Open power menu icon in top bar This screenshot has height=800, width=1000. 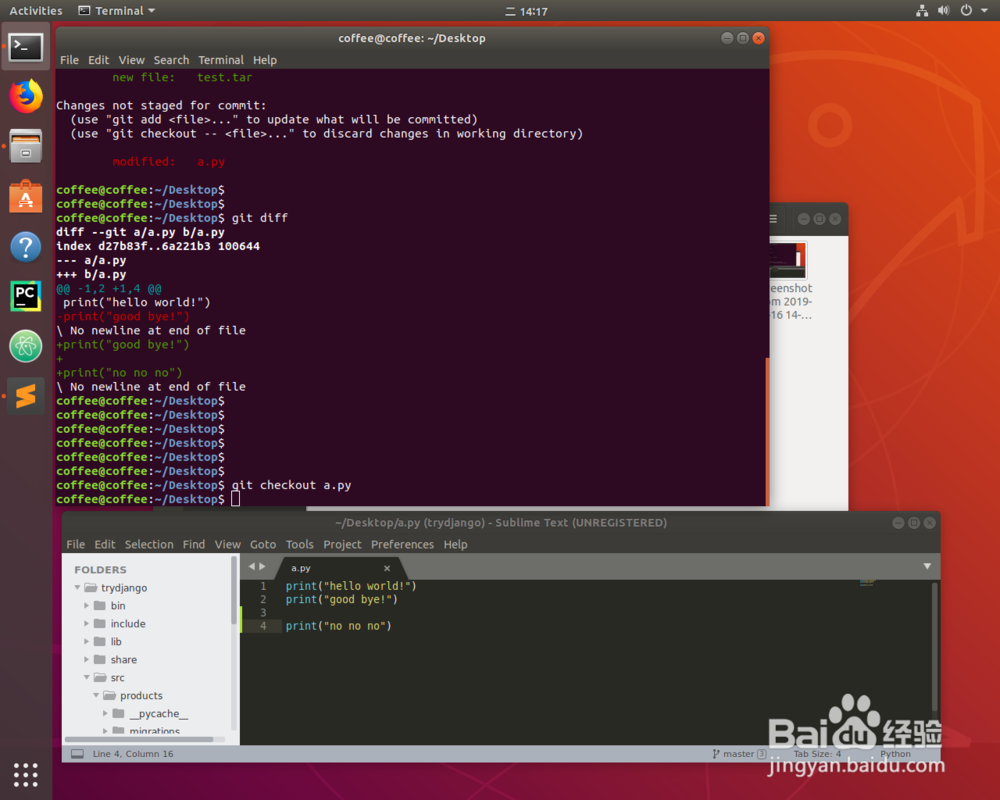coord(966,10)
